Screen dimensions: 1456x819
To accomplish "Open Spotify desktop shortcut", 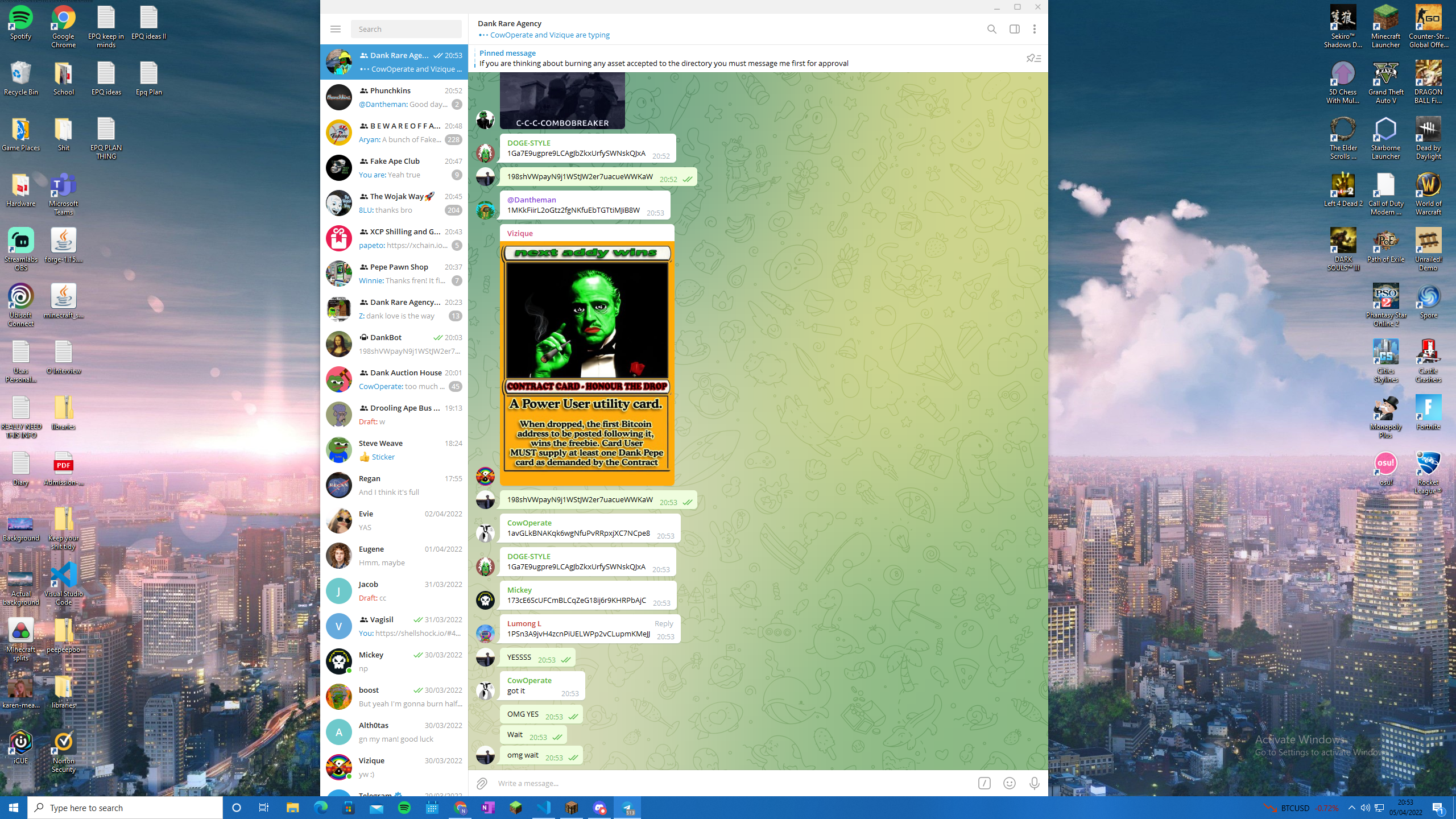I will pos(20,23).
